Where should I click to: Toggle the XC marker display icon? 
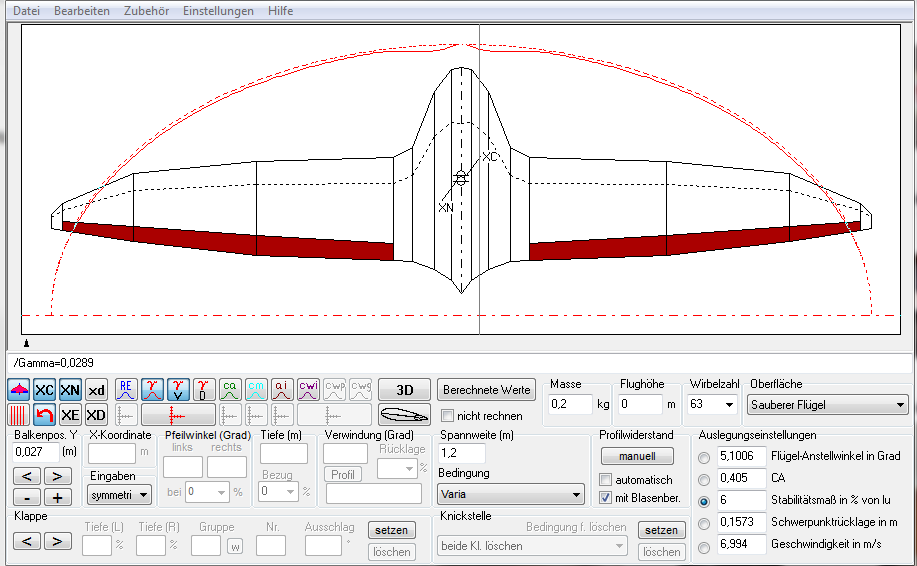click(45, 390)
